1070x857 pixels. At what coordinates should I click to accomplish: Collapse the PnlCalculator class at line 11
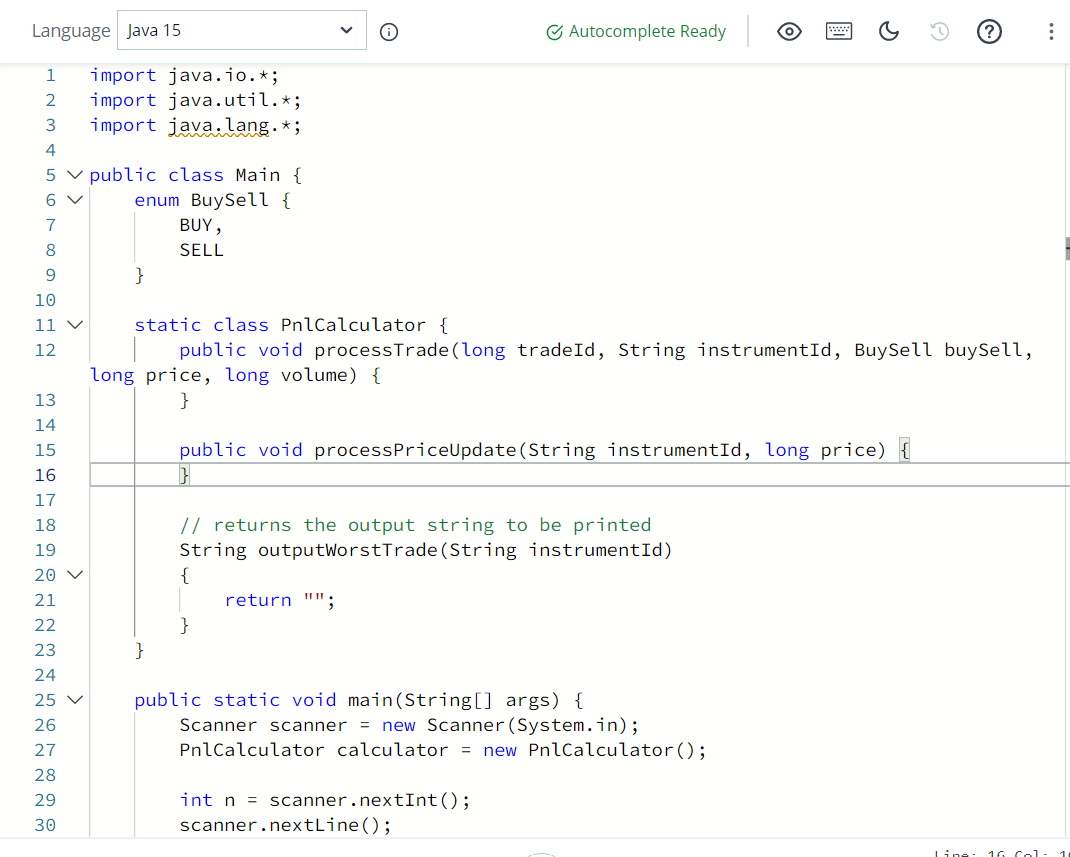(x=74, y=324)
